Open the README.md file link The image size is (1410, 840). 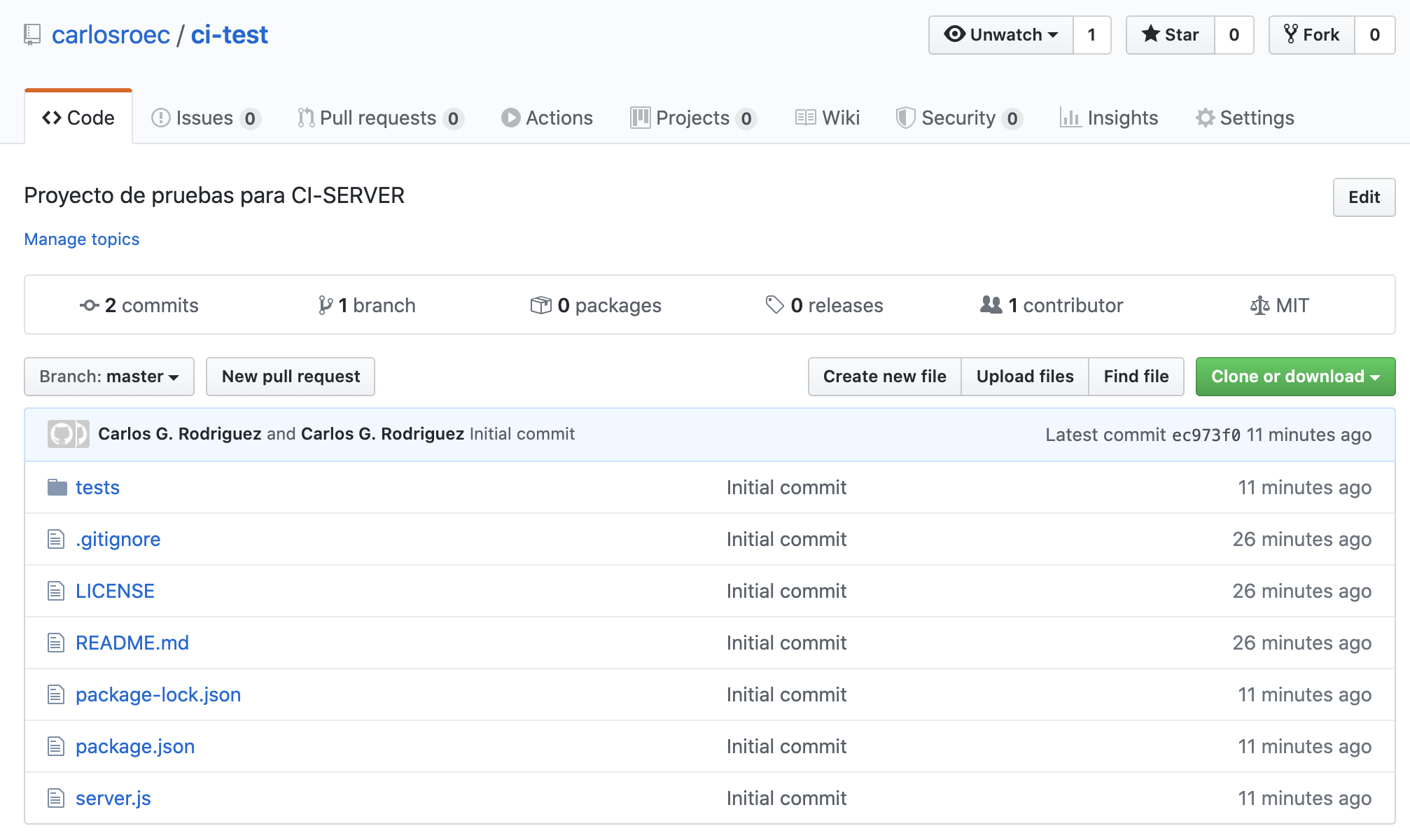[x=132, y=643]
